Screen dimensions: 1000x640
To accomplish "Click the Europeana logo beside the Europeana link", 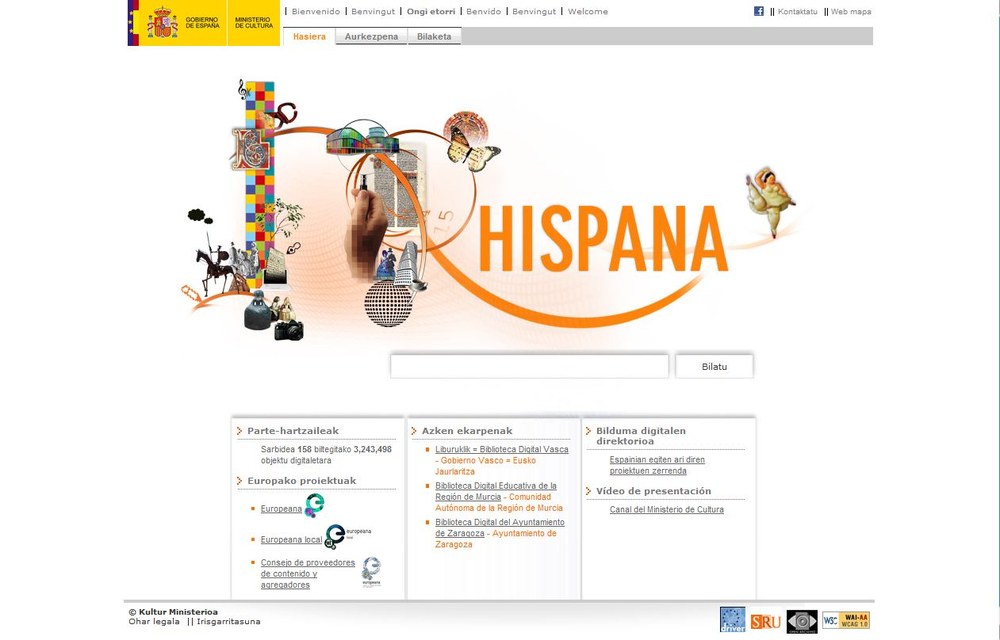I will [315, 506].
